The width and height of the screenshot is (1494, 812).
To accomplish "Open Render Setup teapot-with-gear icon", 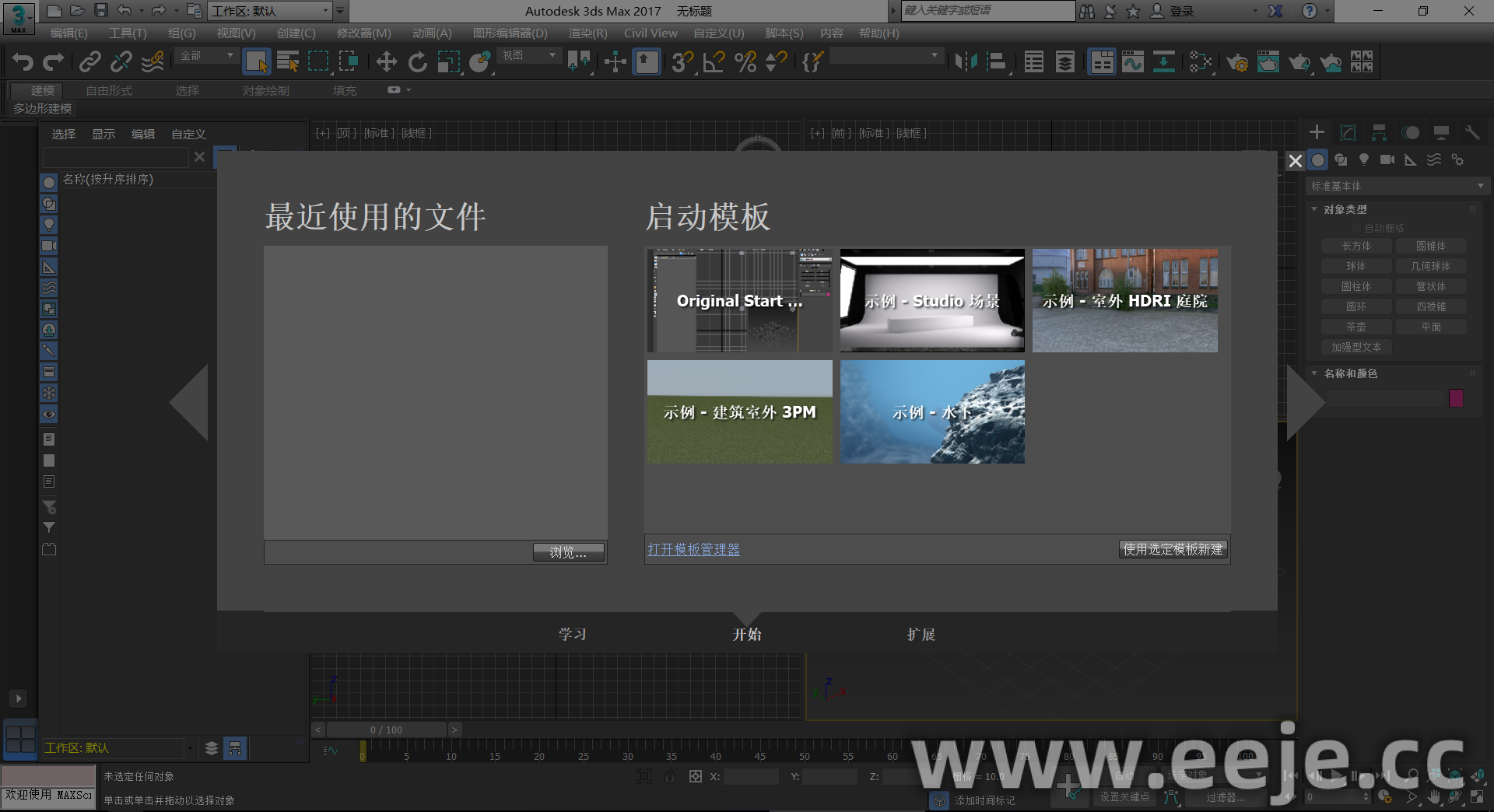I will 1236,62.
